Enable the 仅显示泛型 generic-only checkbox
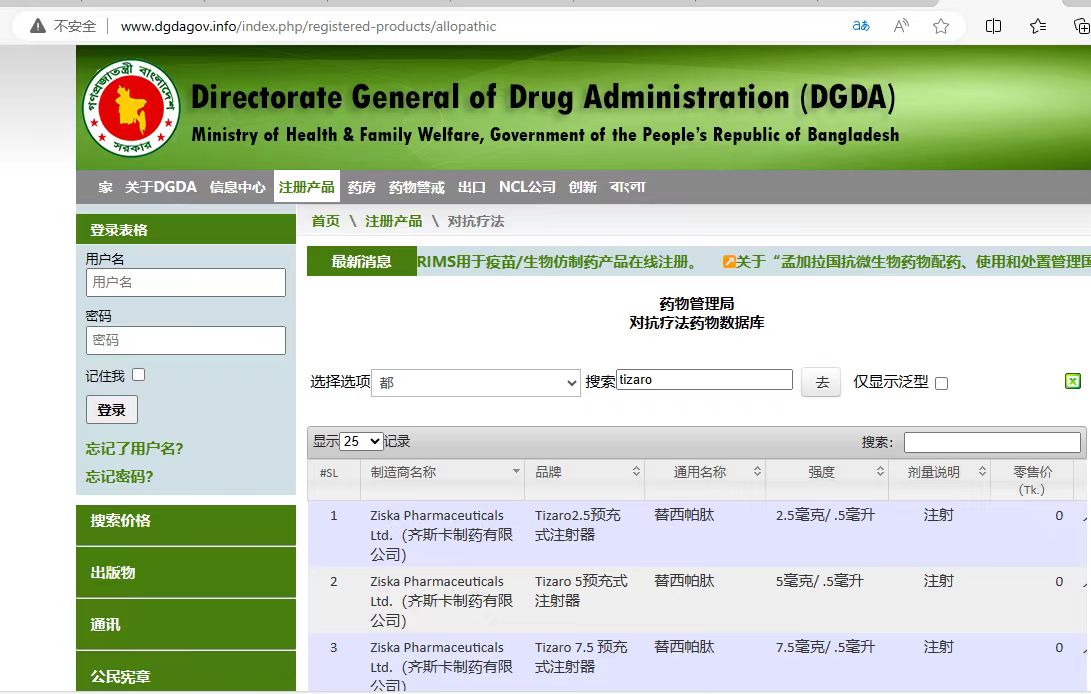 point(941,383)
